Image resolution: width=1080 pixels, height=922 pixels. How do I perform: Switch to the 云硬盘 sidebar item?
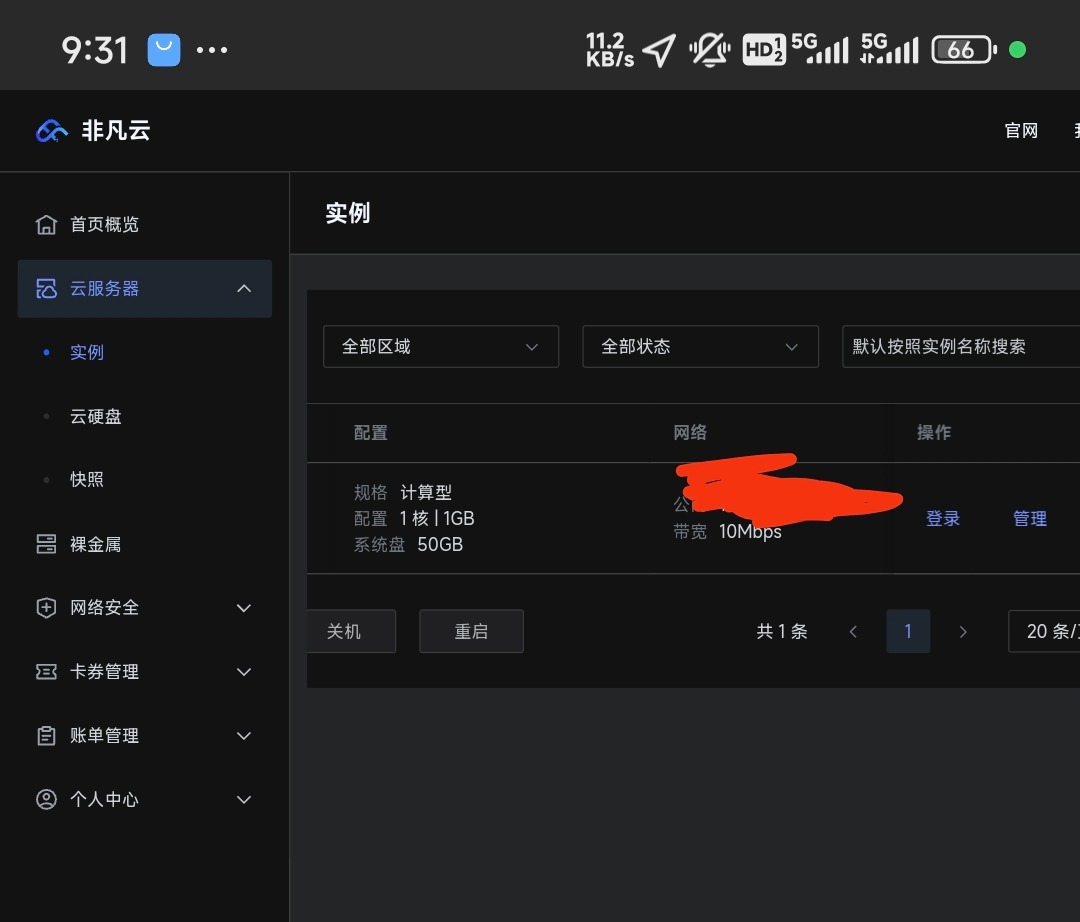coord(96,416)
